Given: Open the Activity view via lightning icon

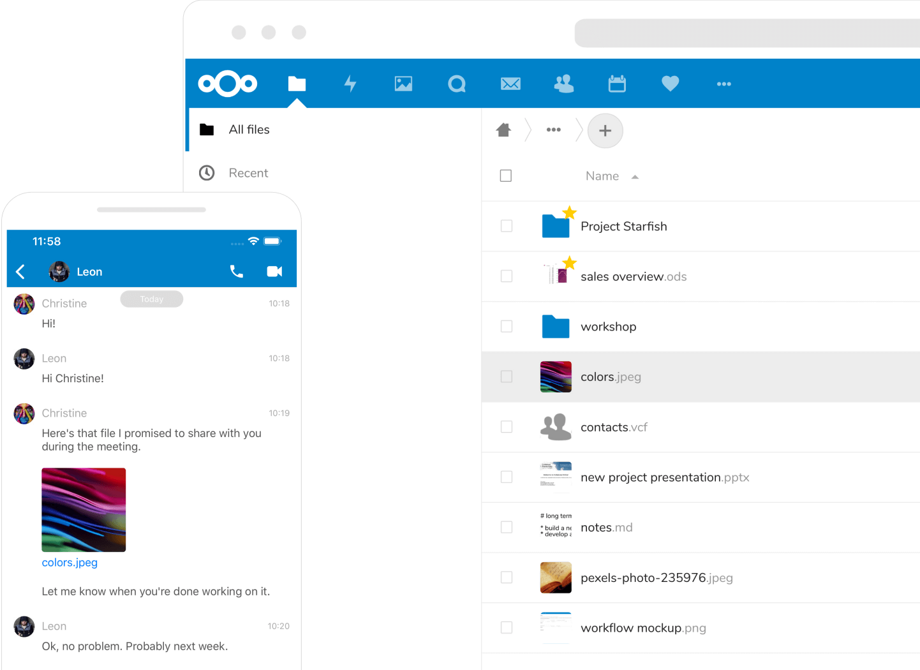Looking at the screenshot, I should click(350, 84).
